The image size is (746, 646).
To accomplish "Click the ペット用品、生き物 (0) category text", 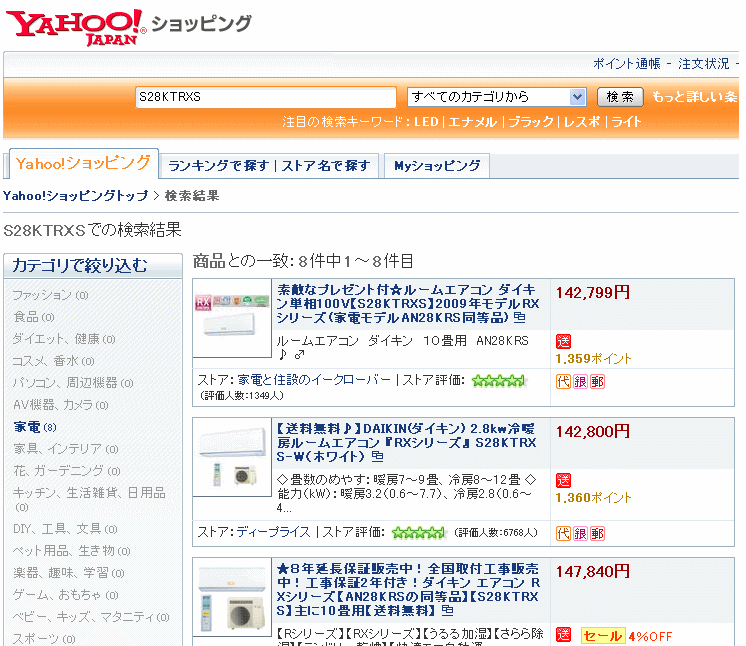I will click(x=71, y=551).
